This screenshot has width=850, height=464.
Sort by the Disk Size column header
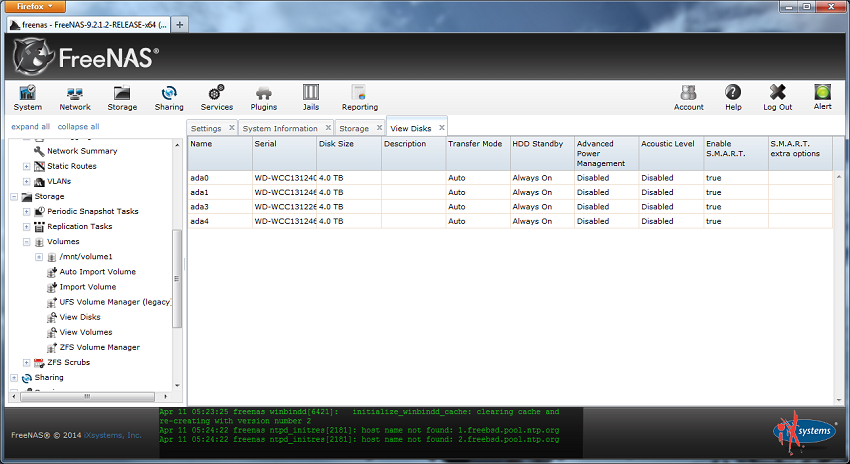click(349, 153)
